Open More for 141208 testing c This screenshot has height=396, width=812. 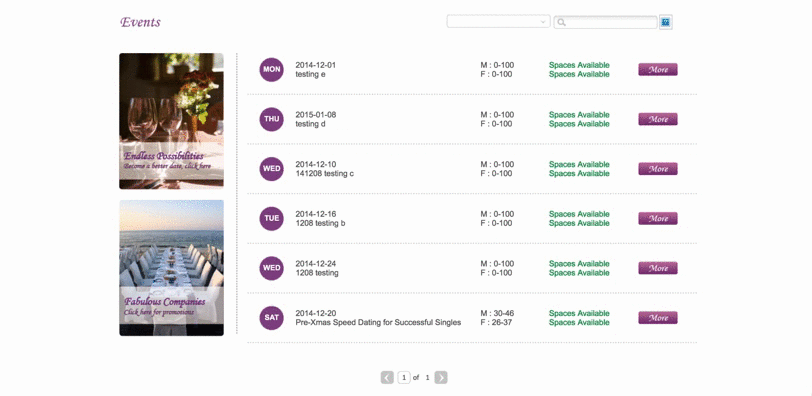coord(658,169)
